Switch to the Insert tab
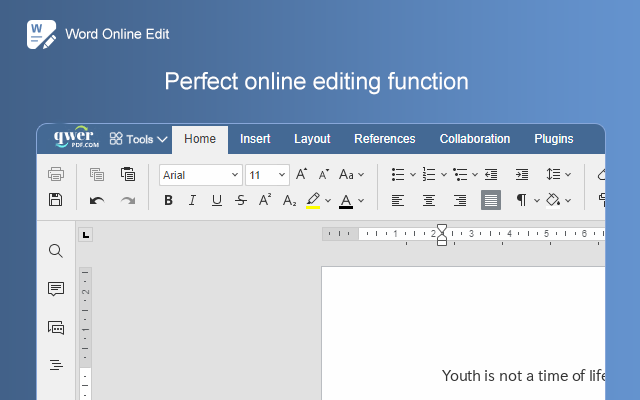This screenshot has width=640, height=400. (x=255, y=139)
